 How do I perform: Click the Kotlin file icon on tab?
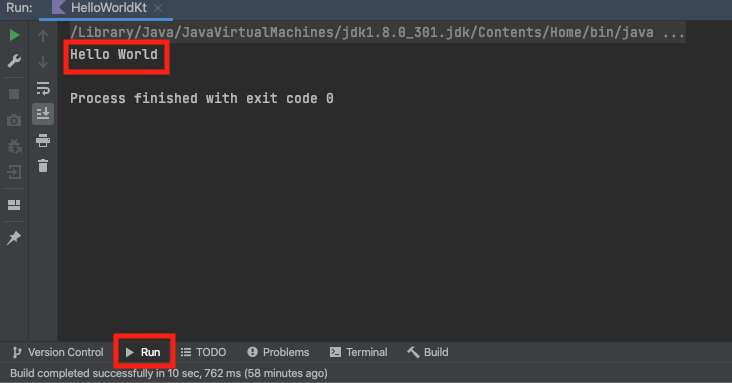(x=58, y=7)
